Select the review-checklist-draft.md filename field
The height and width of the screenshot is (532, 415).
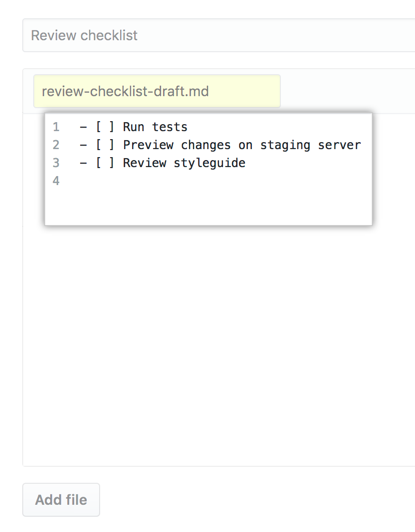point(157,91)
